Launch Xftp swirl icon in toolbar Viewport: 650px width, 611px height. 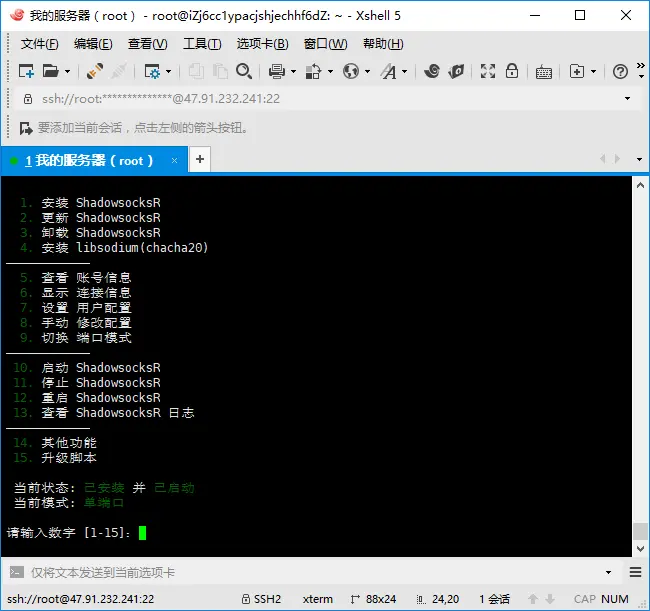pos(432,71)
